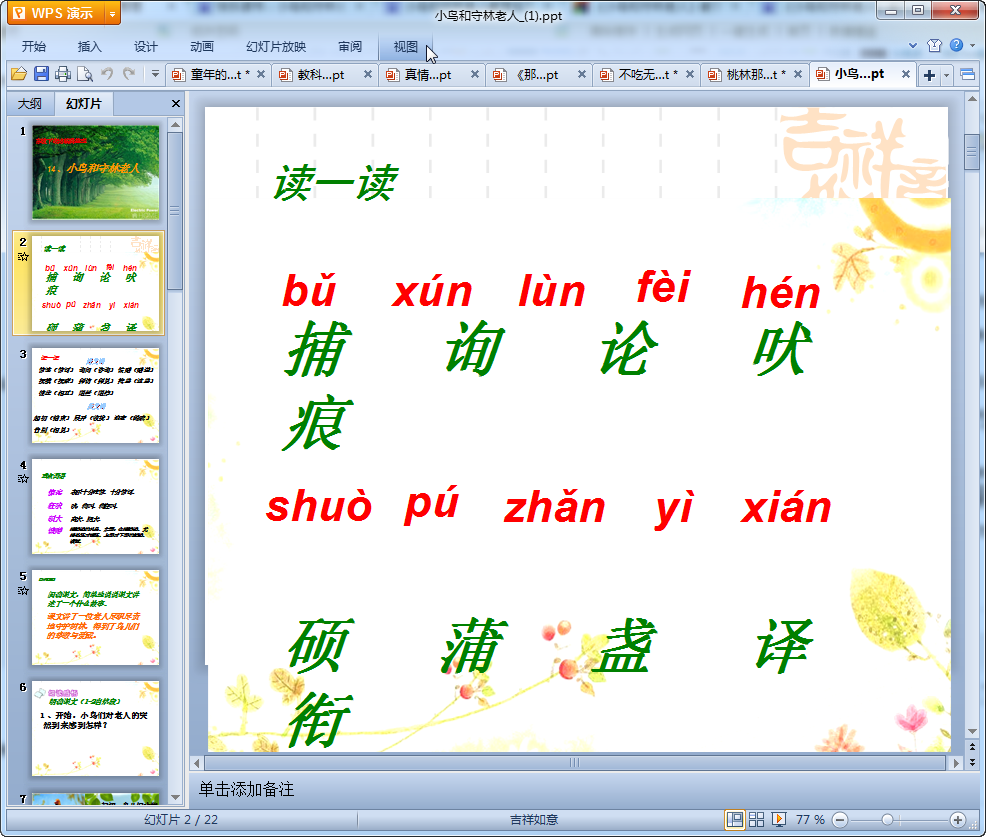
Task: Go to next slide via double-down arrow
Action: click(972, 762)
